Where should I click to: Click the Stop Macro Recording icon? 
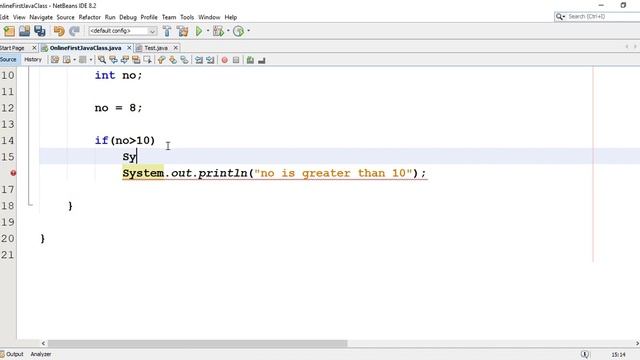236,60
